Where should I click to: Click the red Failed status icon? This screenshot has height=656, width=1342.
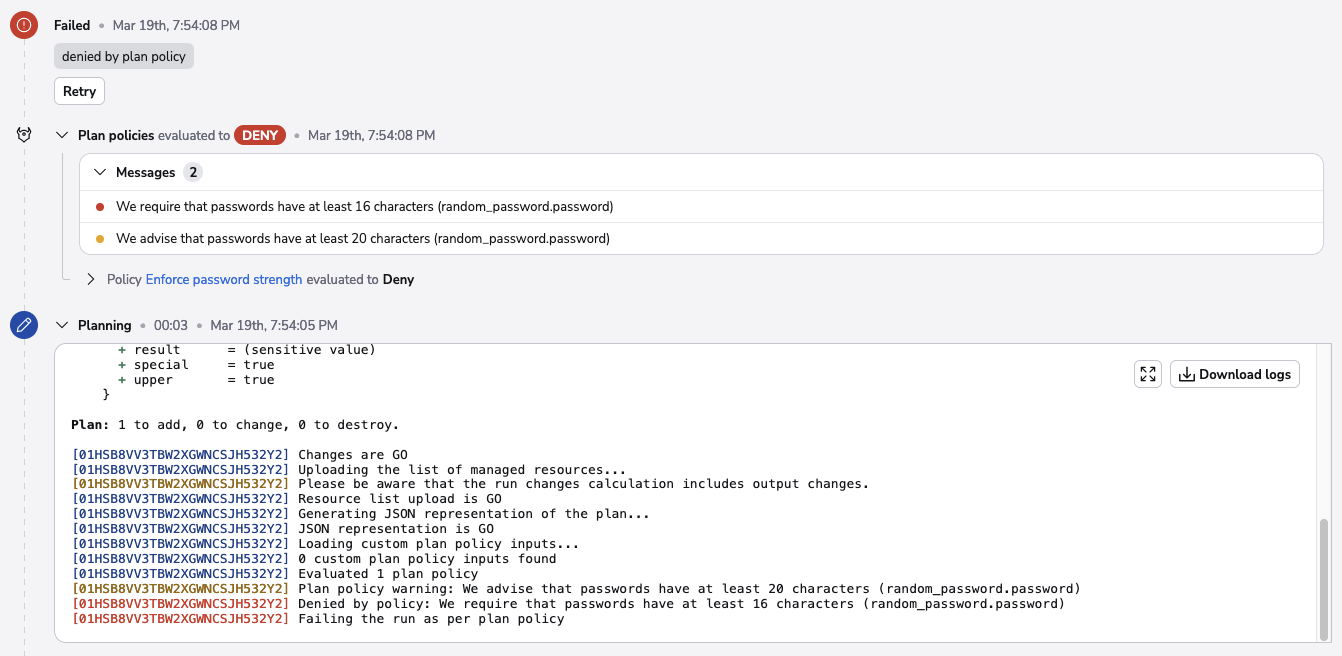24,25
